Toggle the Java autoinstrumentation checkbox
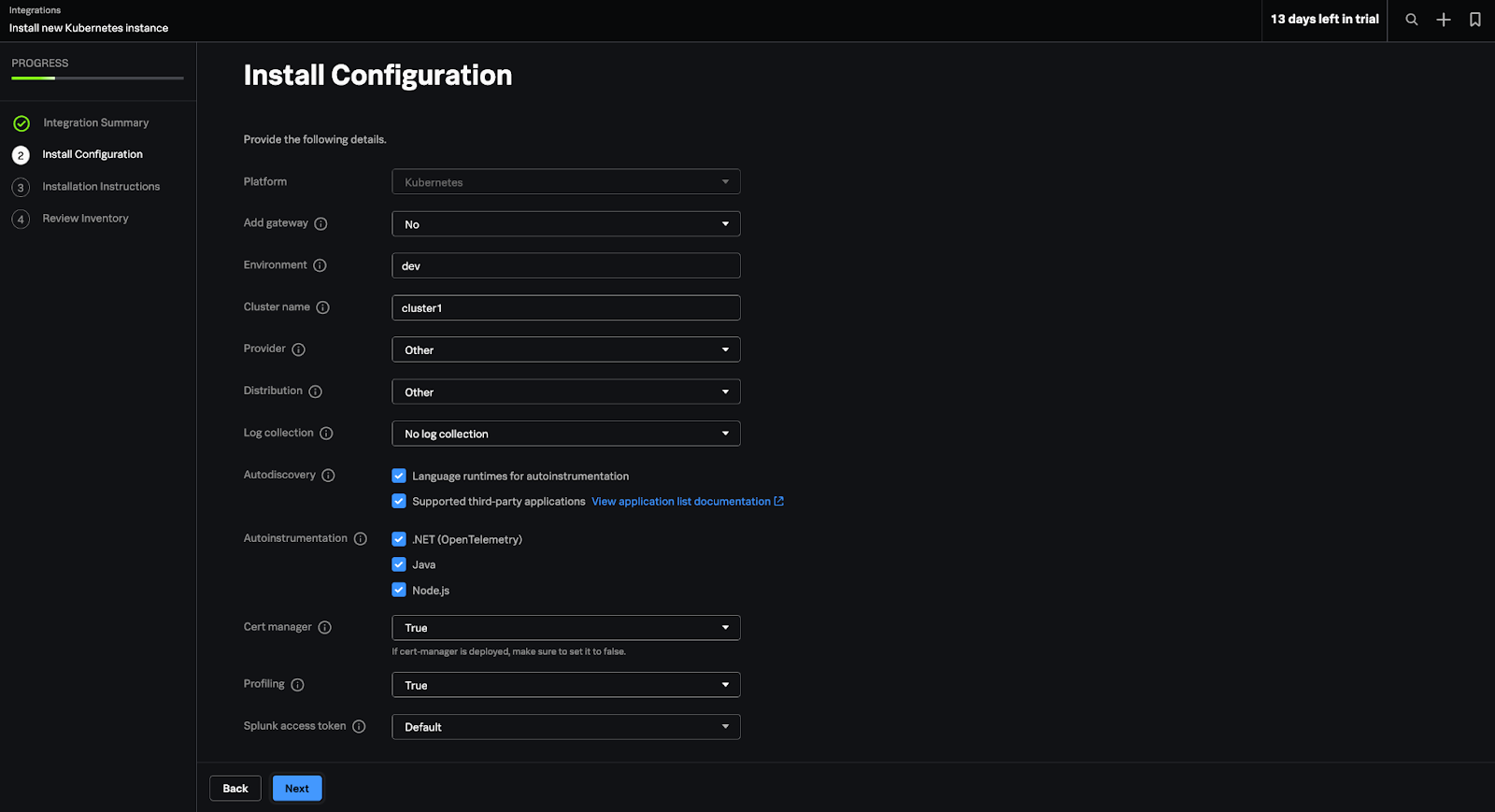This screenshot has height=812, width=1495. [399, 564]
